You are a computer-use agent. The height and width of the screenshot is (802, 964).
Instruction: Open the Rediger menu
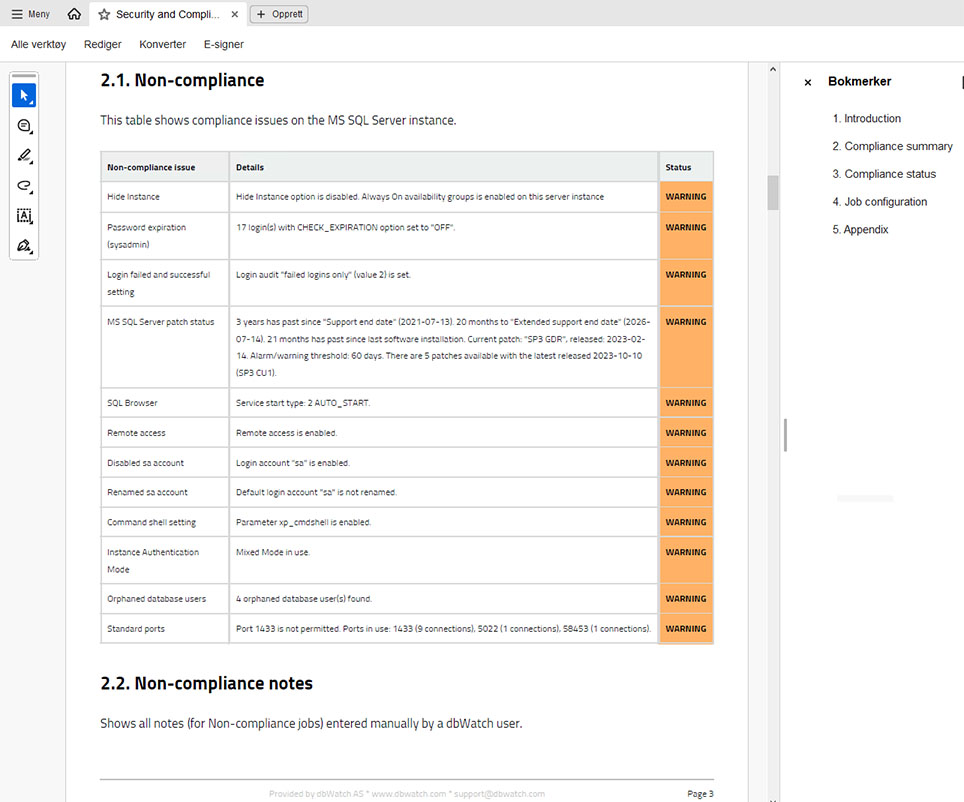[102, 44]
